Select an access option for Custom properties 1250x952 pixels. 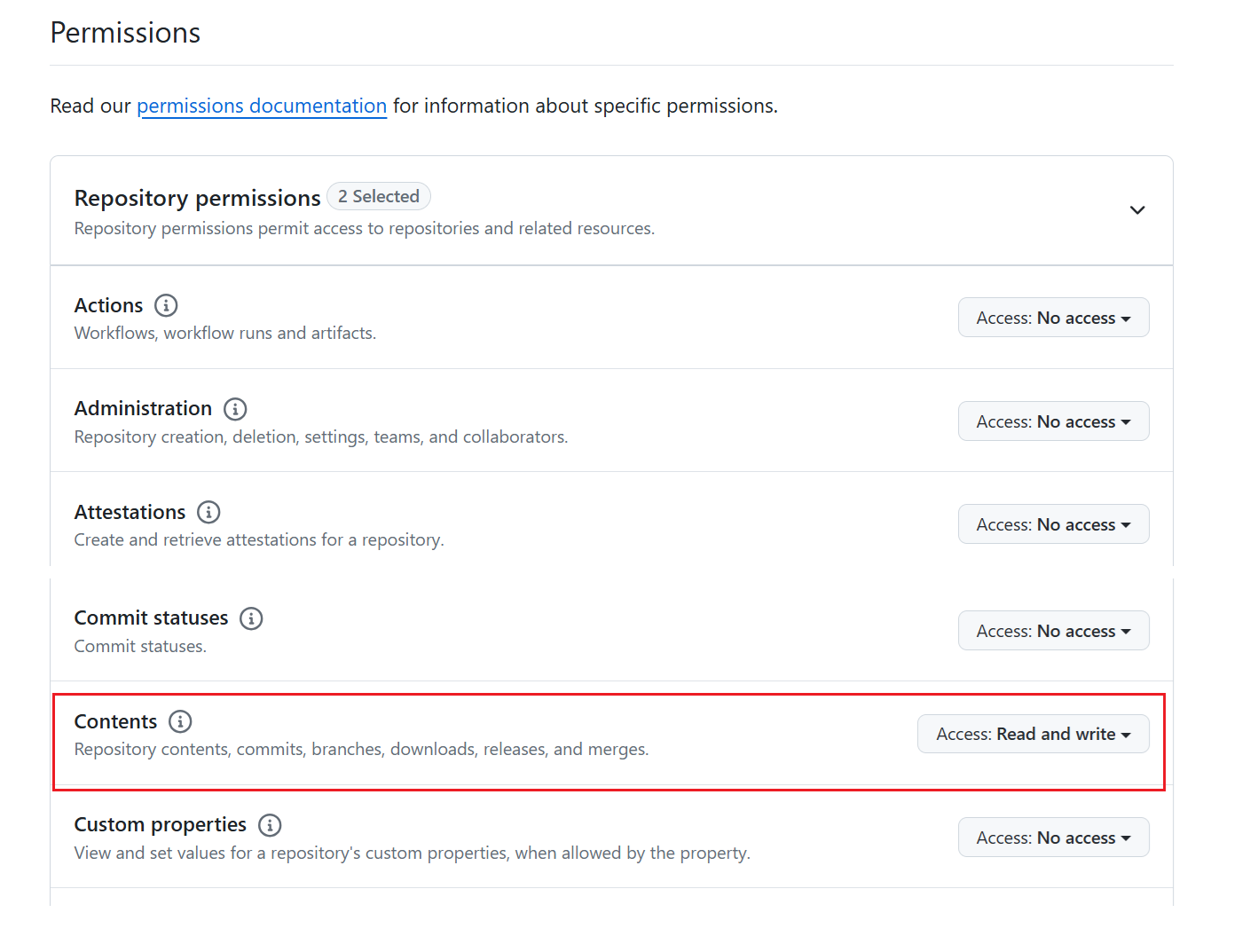(1053, 837)
